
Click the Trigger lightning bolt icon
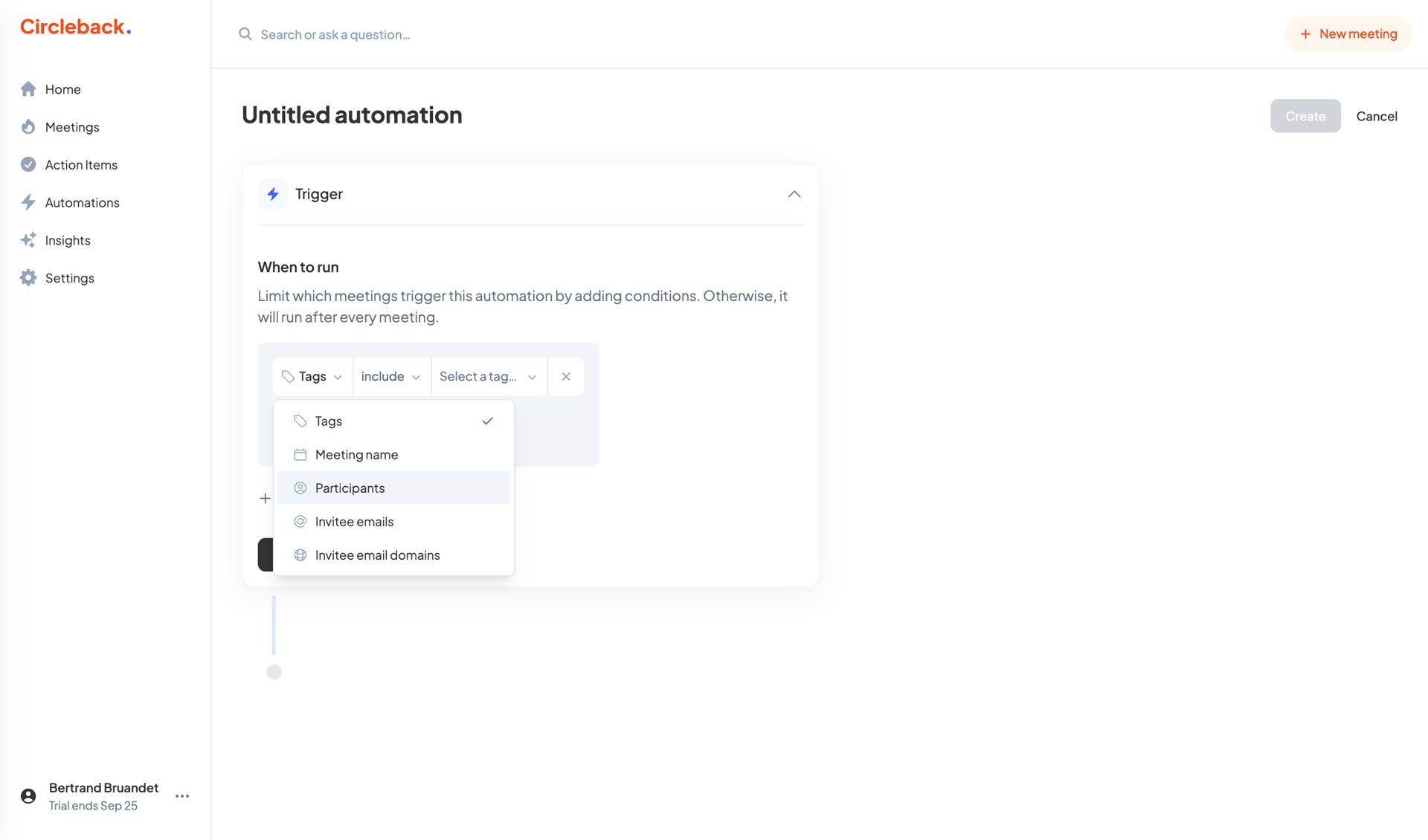pyautogui.click(x=273, y=193)
